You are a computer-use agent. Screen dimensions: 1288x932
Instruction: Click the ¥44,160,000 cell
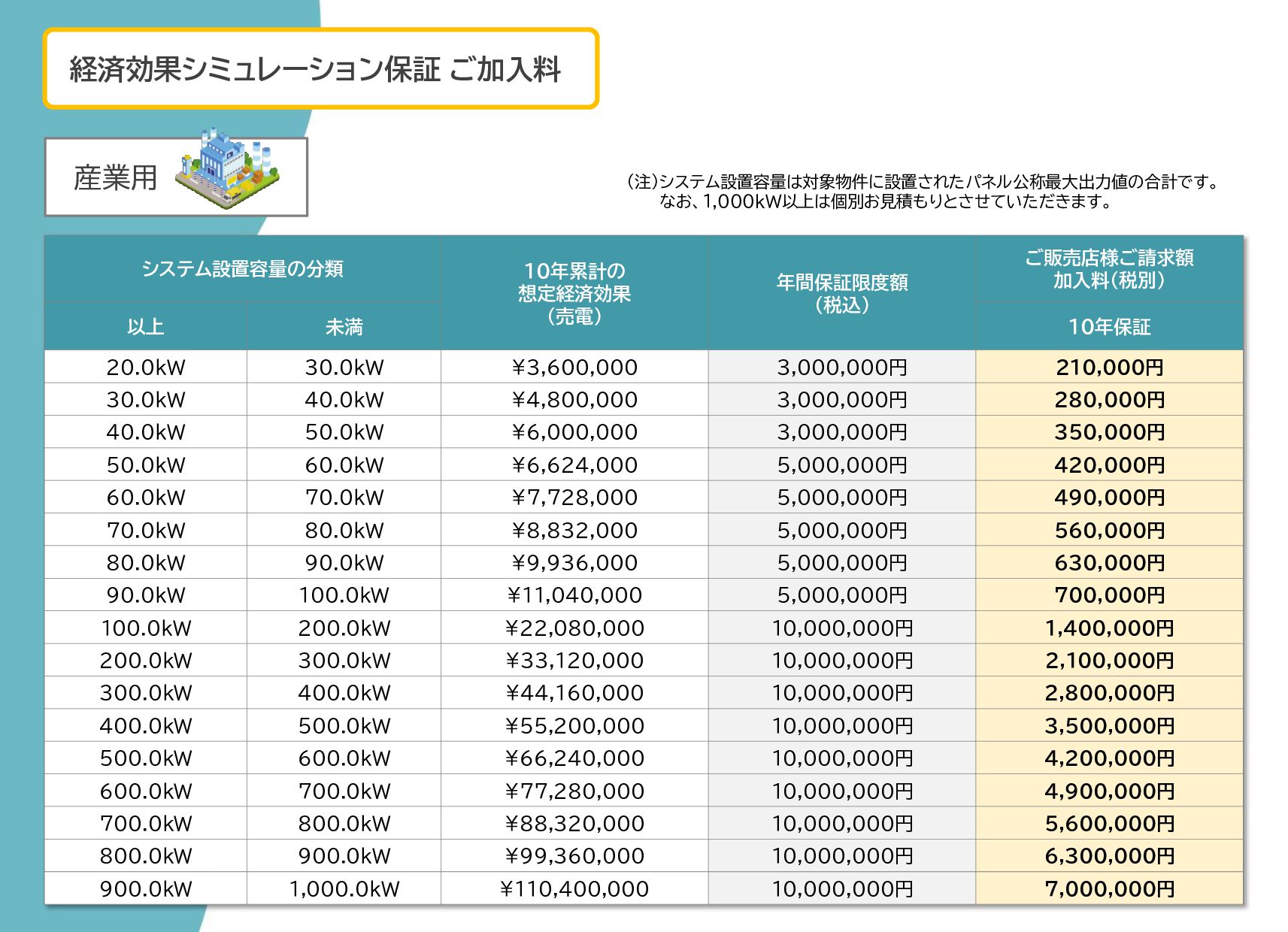pos(574,692)
